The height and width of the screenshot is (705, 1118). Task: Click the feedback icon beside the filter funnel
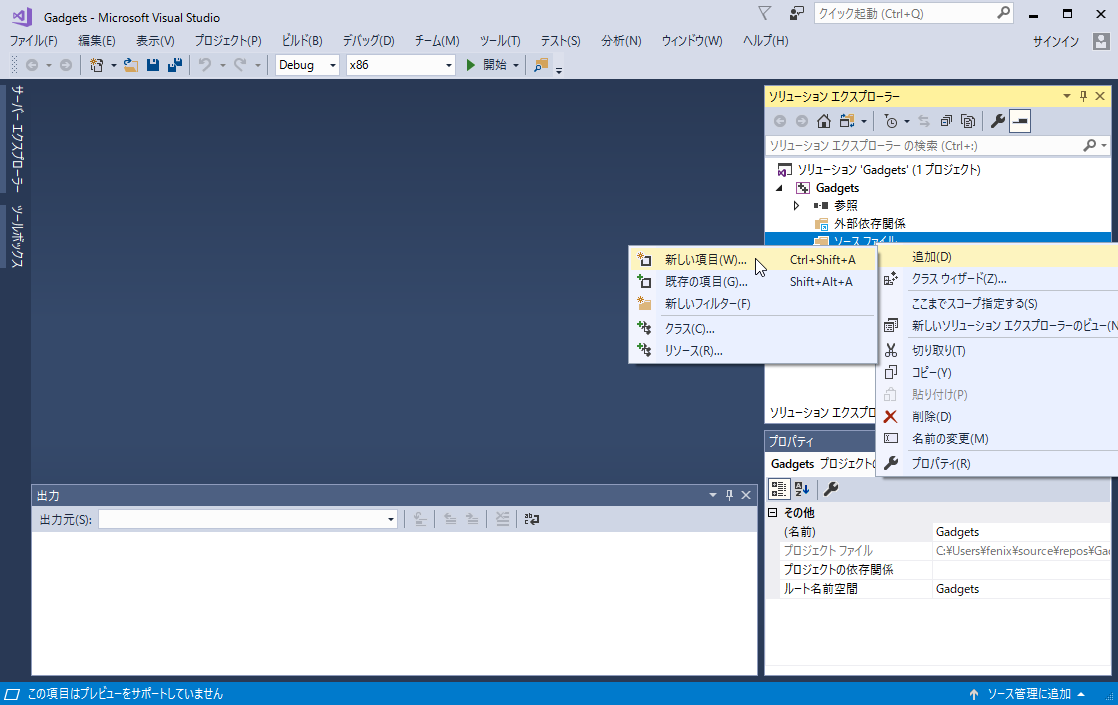[x=796, y=13]
